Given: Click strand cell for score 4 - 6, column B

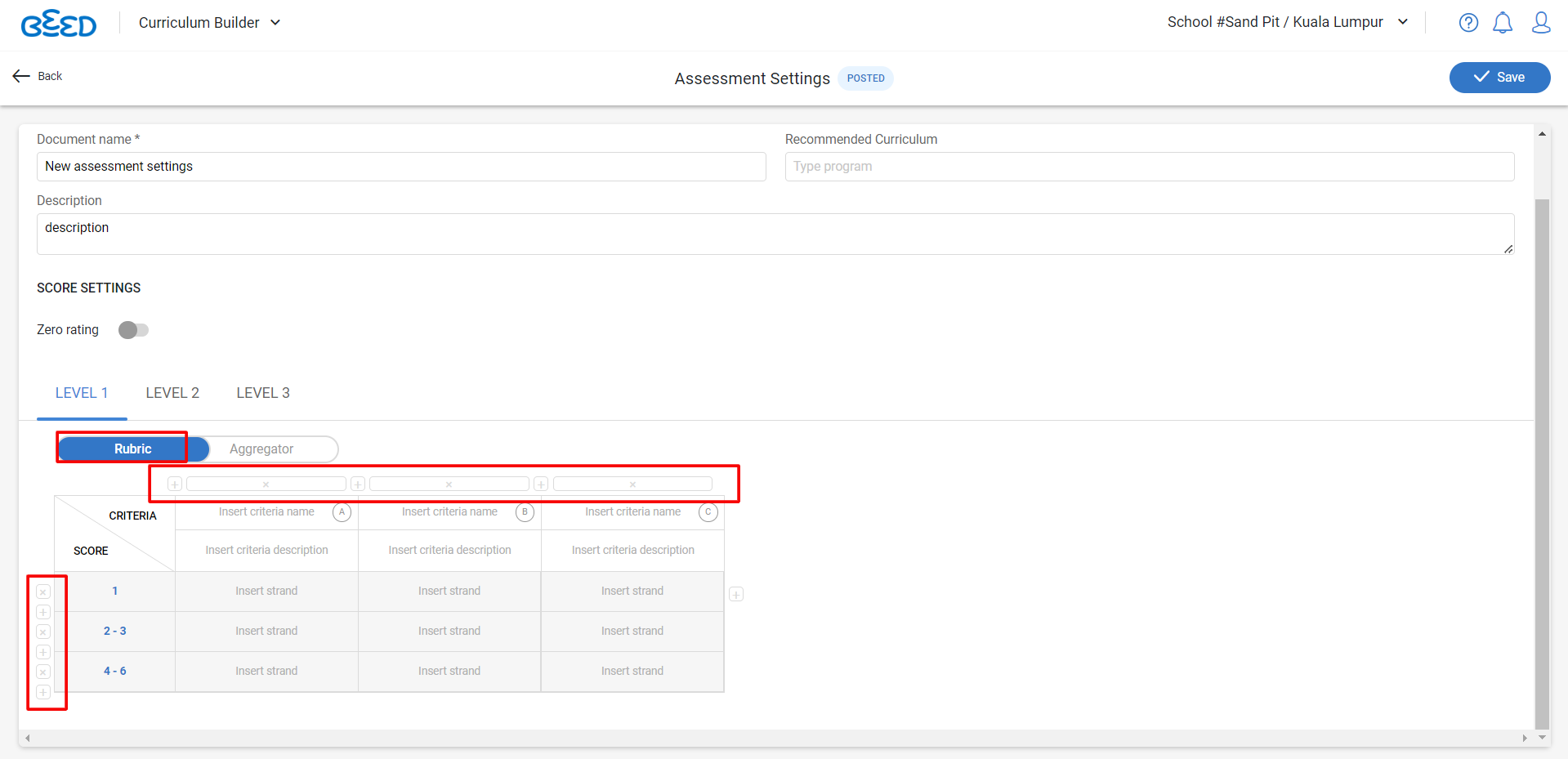Looking at the screenshot, I should (x=449, y=672).
